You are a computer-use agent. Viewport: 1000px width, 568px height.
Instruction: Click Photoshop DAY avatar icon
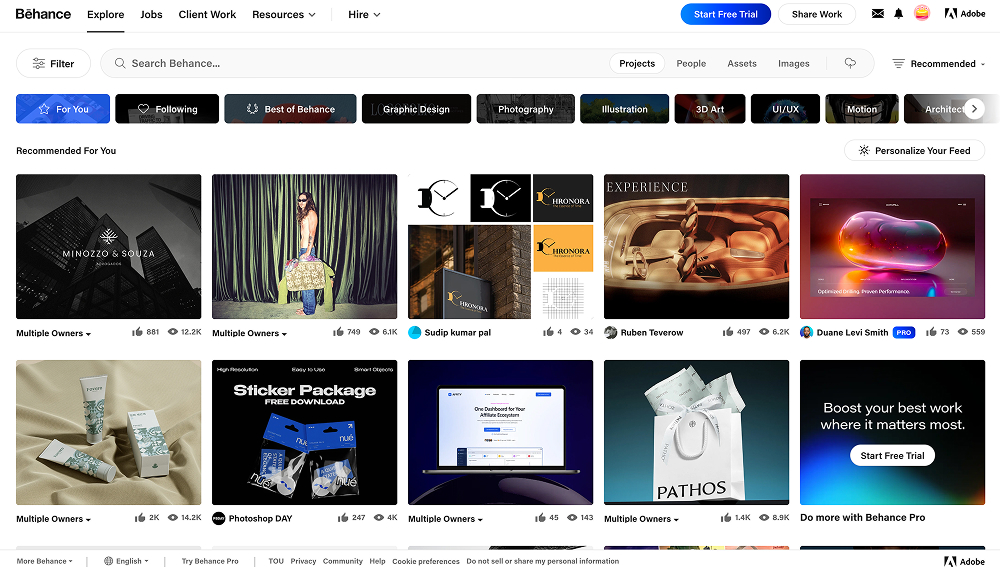pyautogui.click(x=218, y=518)
